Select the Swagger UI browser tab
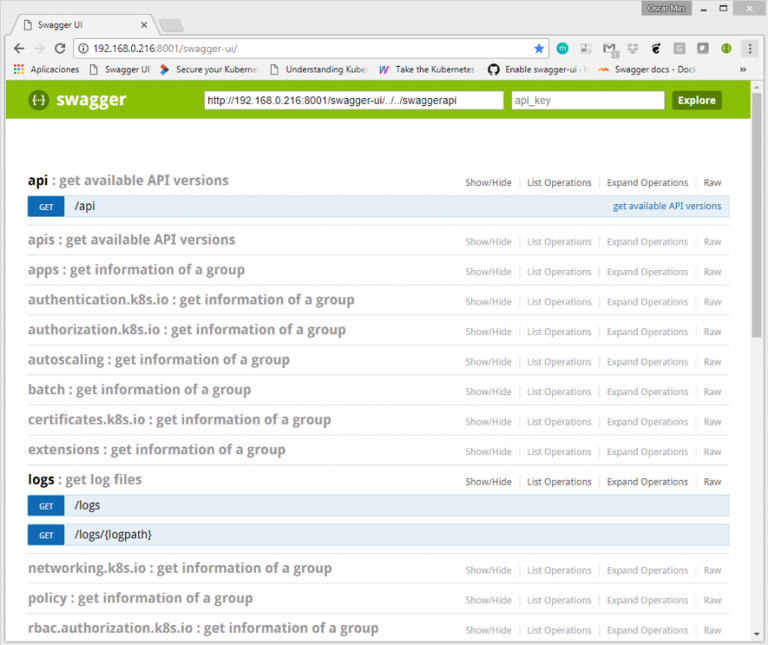This screenshot has width=768, height=645. (83, 24)
